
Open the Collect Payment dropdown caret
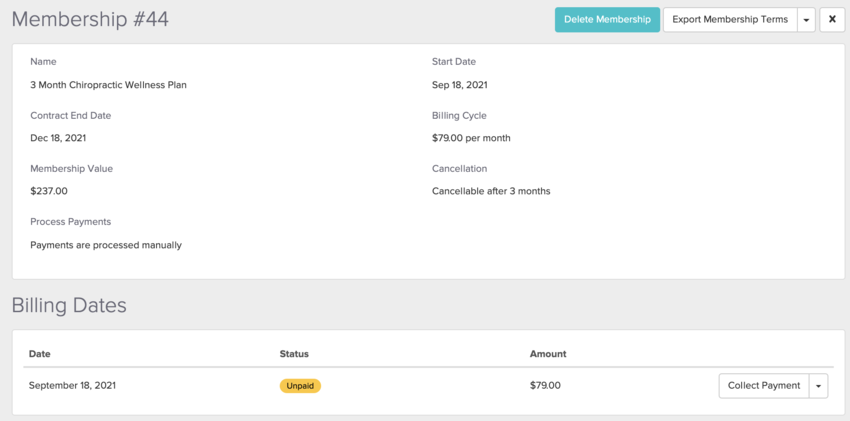pos(818,386)
